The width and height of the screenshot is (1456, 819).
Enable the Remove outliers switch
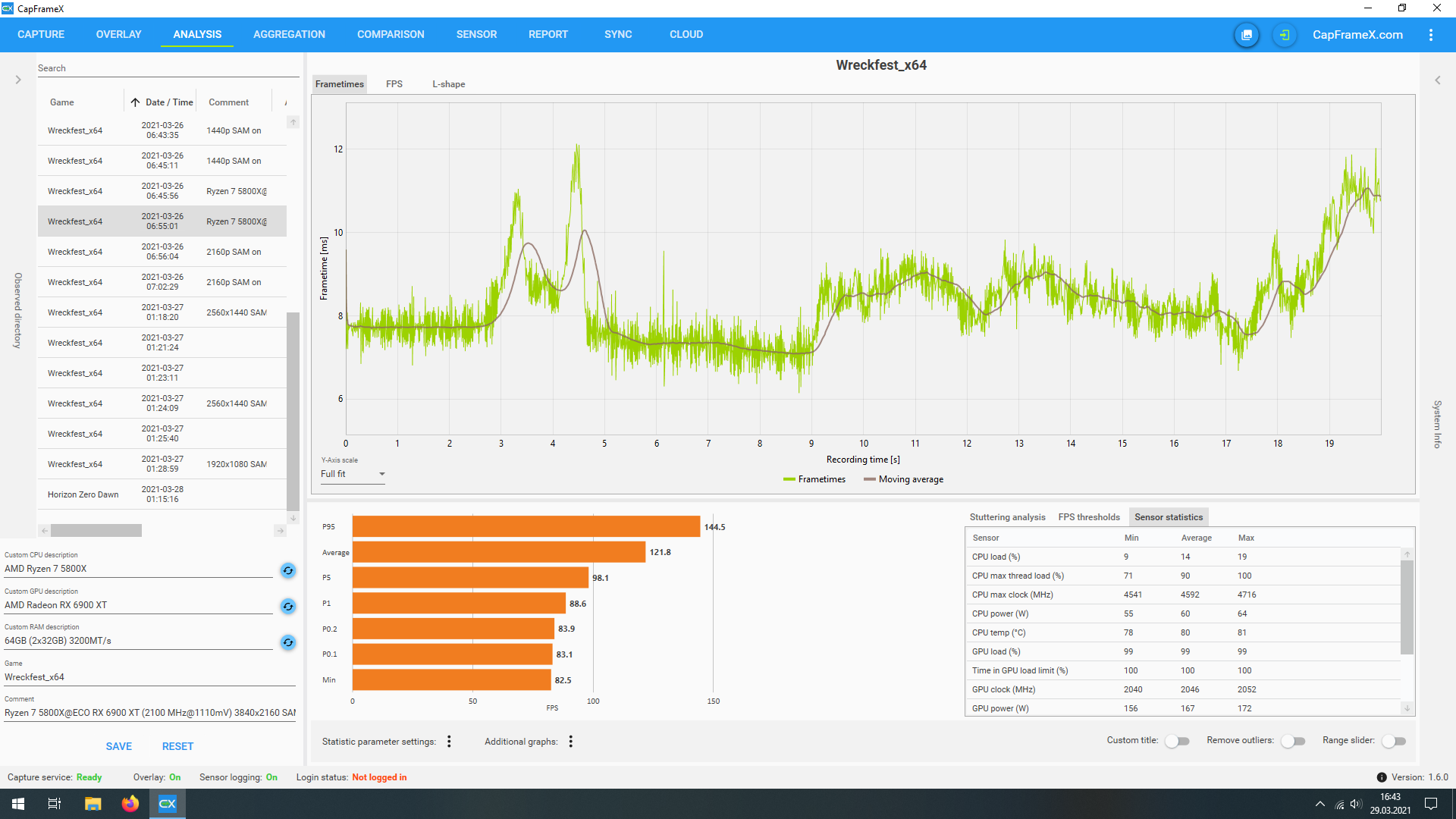[x=1293, y=741]
